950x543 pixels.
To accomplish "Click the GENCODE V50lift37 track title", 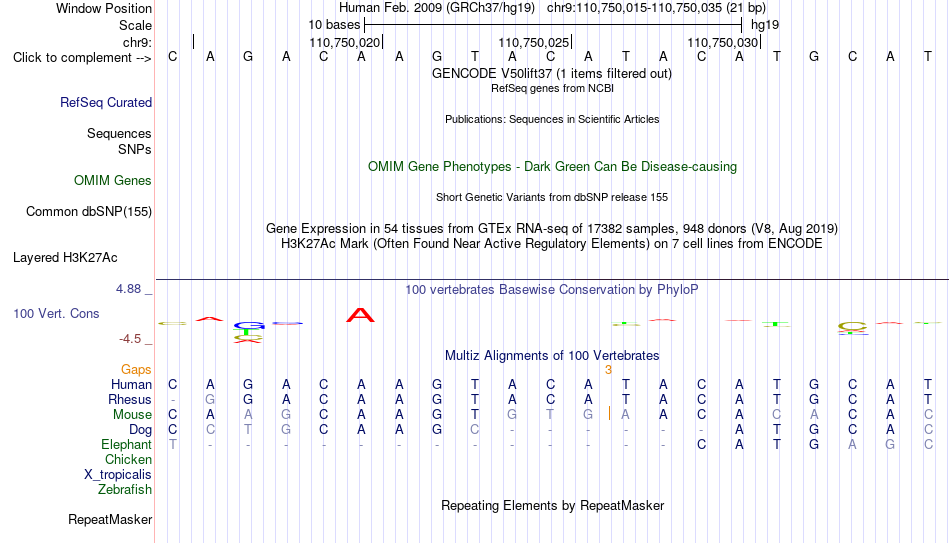I will click(x=552, y=73).
